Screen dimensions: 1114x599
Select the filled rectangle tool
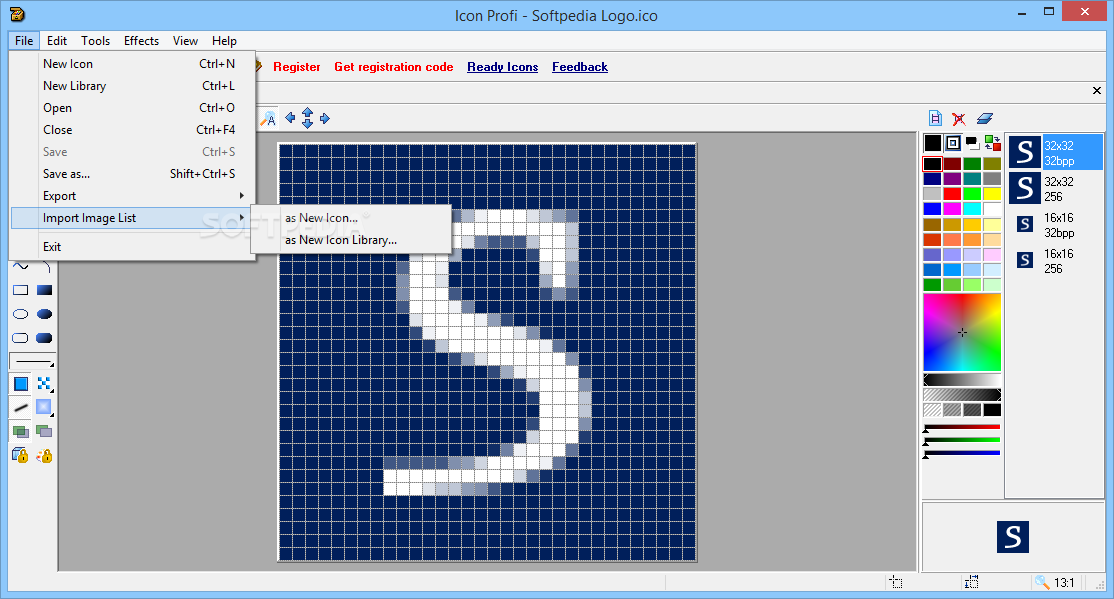click(x=44, y=290)
